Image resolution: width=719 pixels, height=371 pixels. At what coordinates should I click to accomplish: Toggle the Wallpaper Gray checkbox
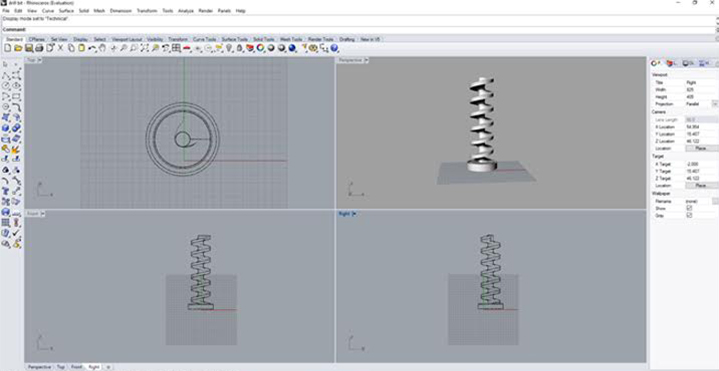(x=689, y=215)
